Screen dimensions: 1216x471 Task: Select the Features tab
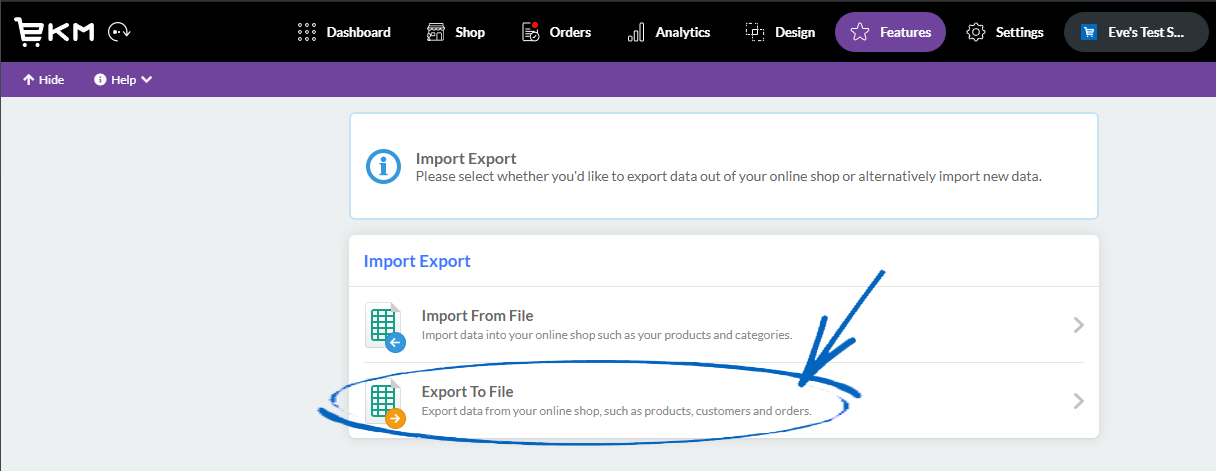pos(890,32)
